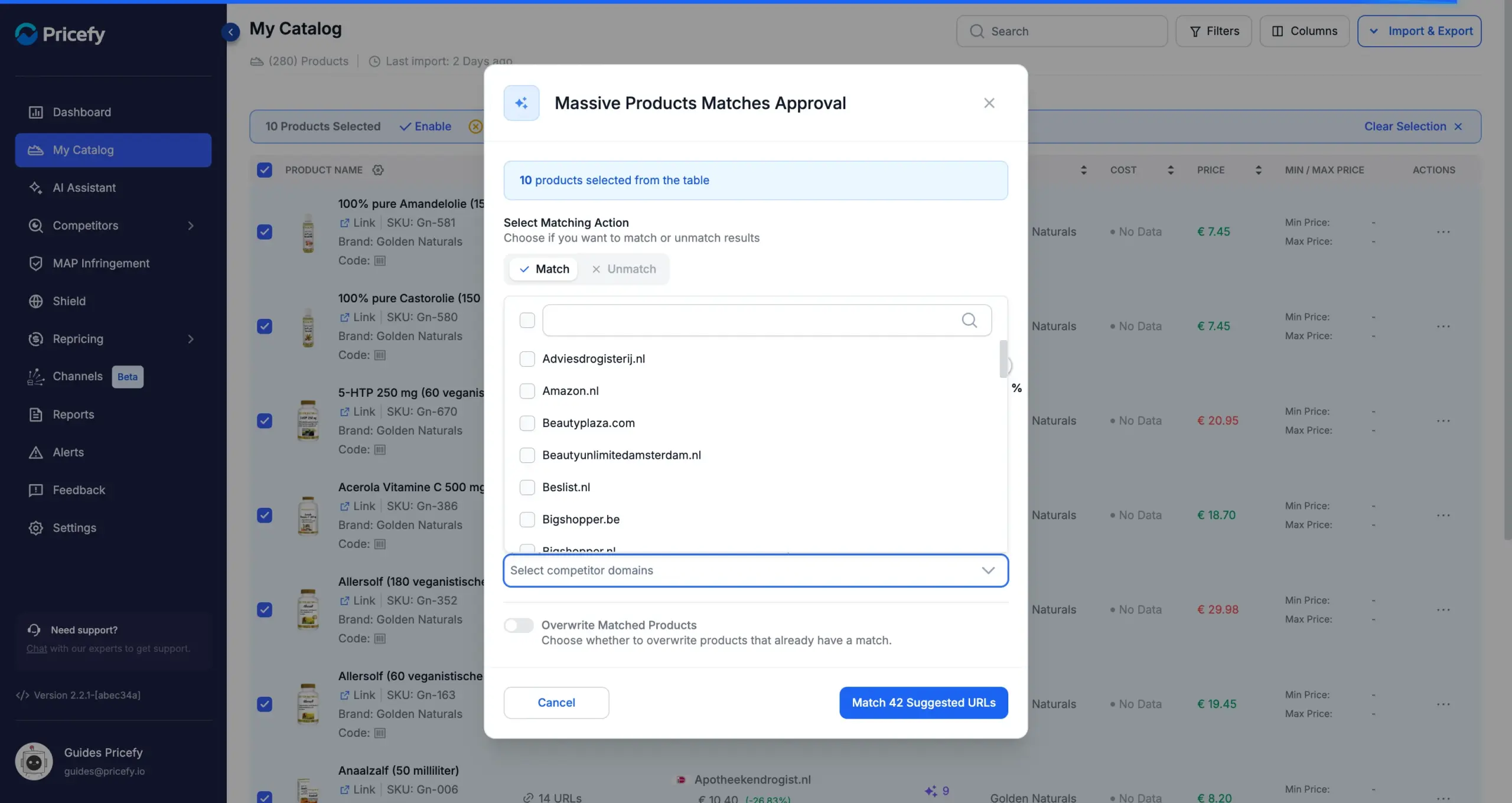
Task: Open actions menu for €18.70 row
Action: pos(1443,515)
